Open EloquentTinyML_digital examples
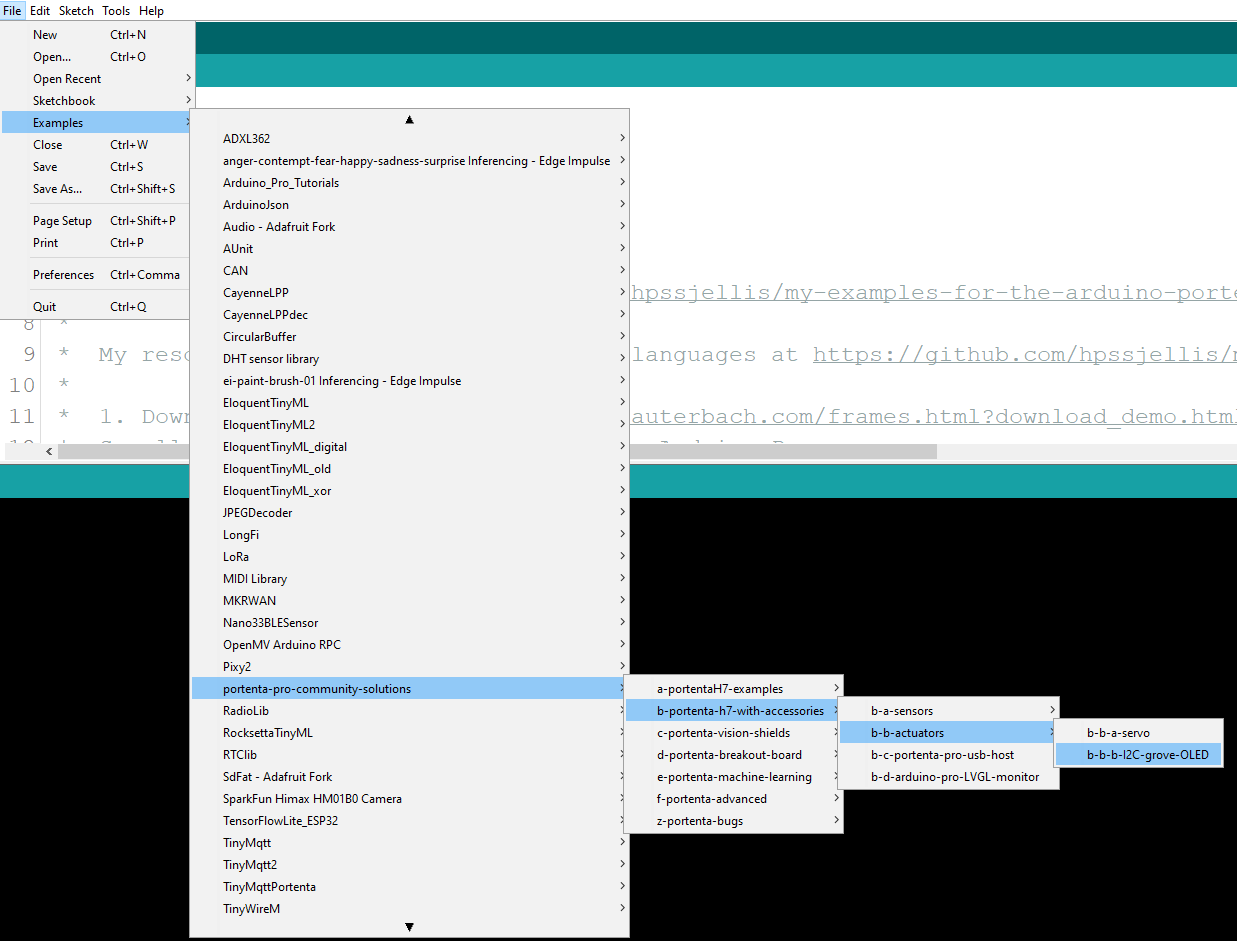The height and width of the screenshot is (941, 1237). (410, 447)
